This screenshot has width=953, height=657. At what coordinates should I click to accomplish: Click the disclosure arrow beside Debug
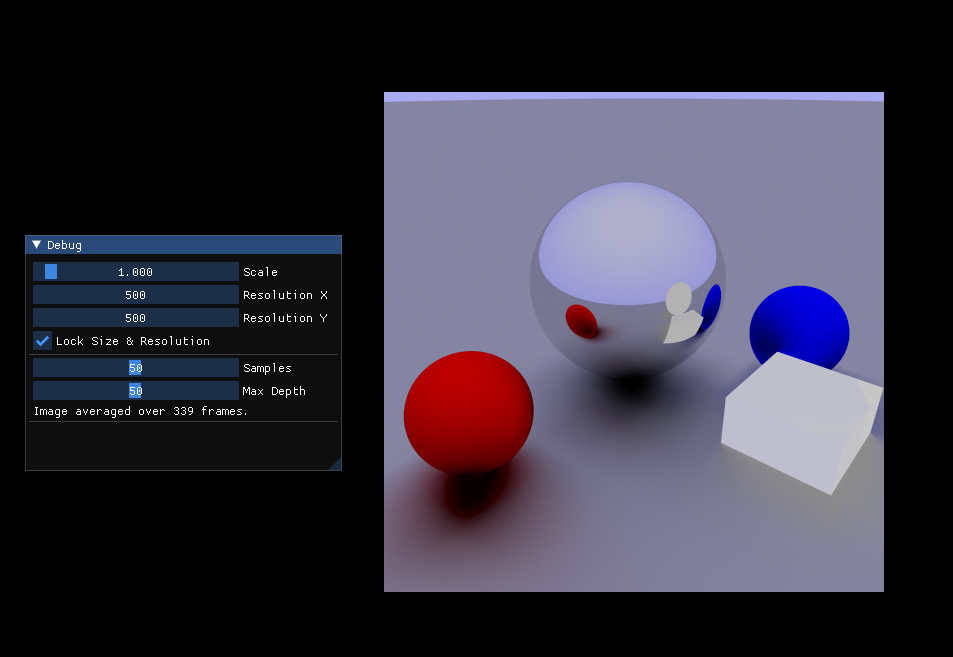pyautogui.click(x=35, y=244)
